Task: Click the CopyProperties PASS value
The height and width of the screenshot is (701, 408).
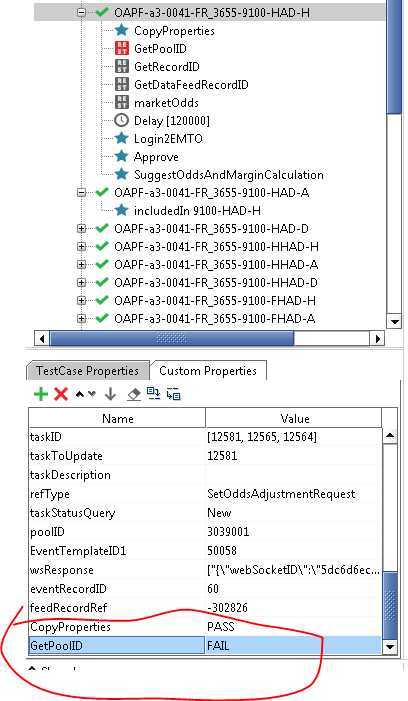Action: [x=221, y=627]
